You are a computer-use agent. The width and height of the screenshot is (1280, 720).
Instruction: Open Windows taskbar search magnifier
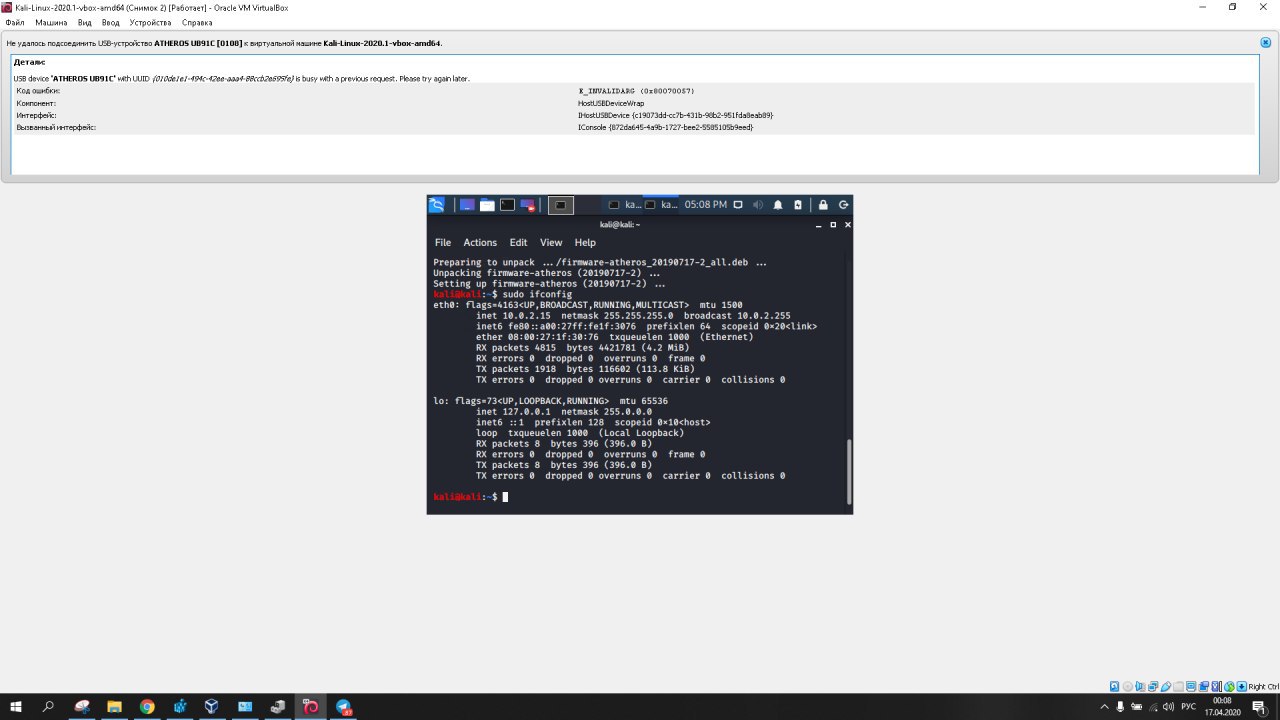pyautogui.click(x=48, y=706)
